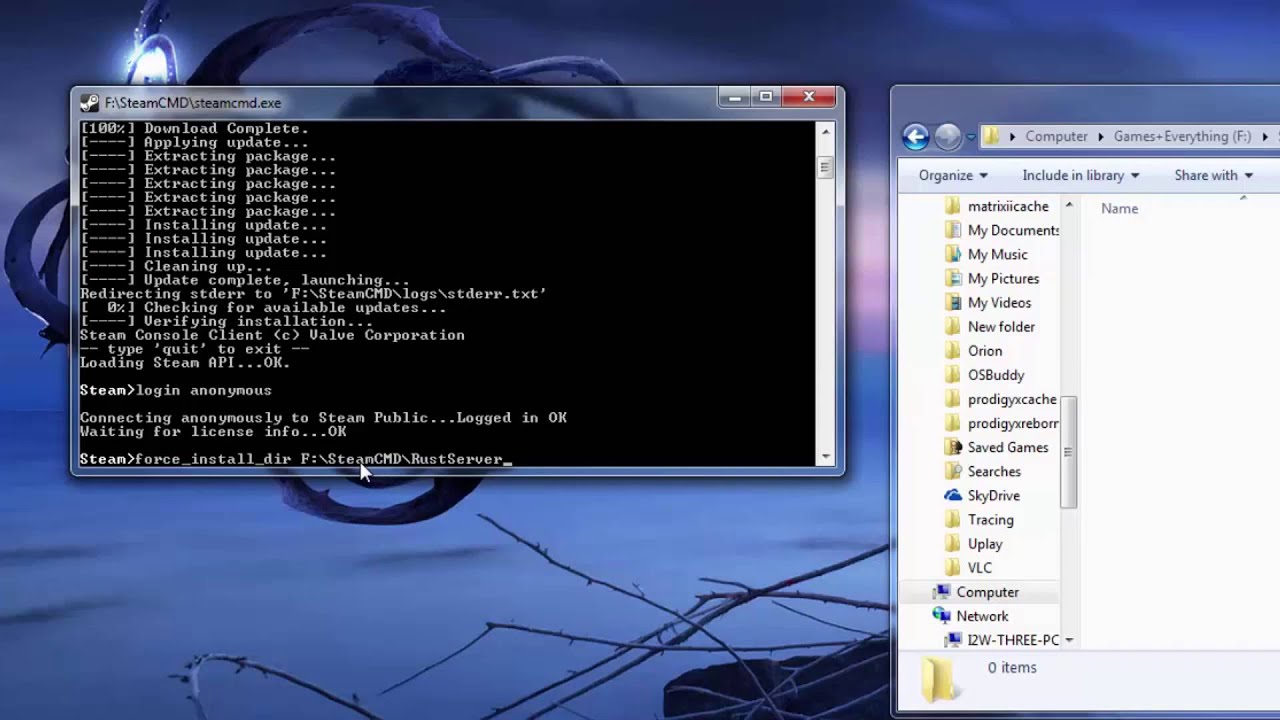The width and height of the screenshot is (1280, 720).
Task: Select the My Videos folder
Action: click(x=999, y=302)
